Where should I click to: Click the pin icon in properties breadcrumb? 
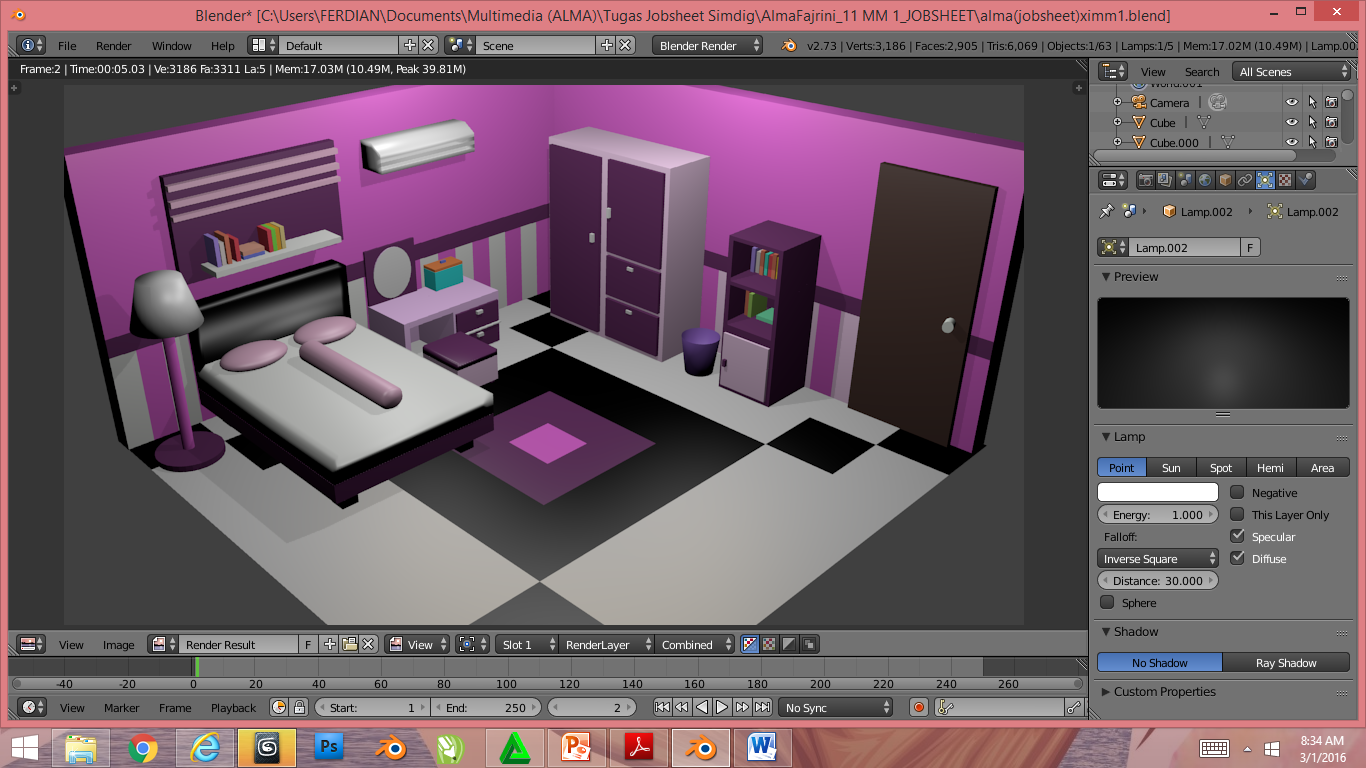(1106, 212)
